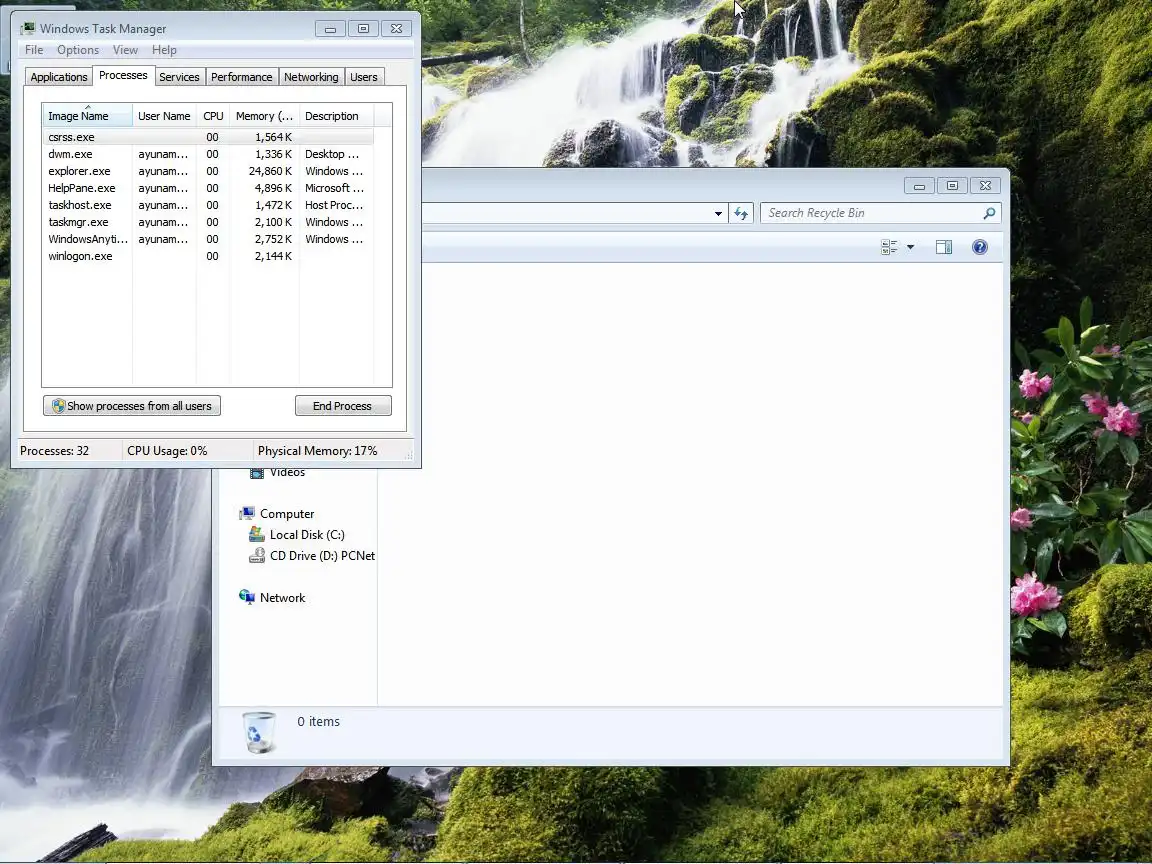Click the 0 items text in details pane
Image resolution: width=1152 pixels, height=864 pixels.
318,721
